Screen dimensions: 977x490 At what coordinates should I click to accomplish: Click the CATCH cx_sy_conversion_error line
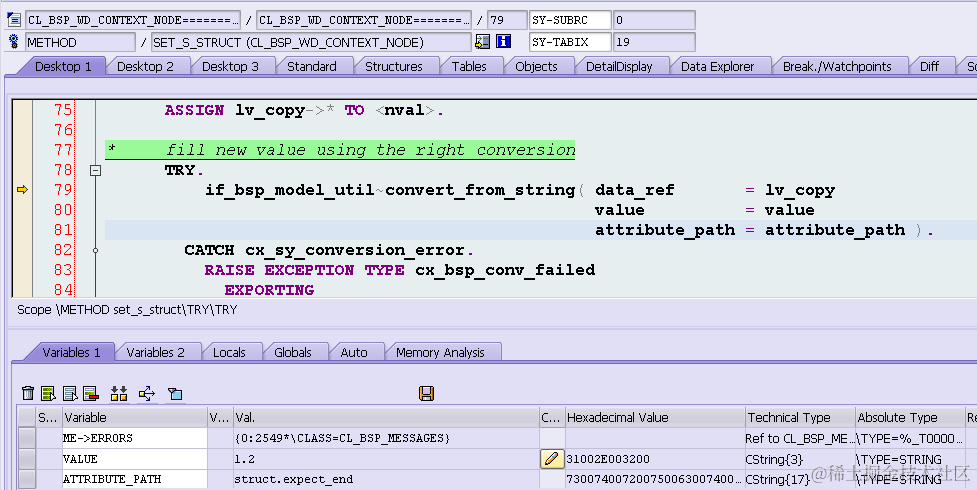tap(328, 250)
